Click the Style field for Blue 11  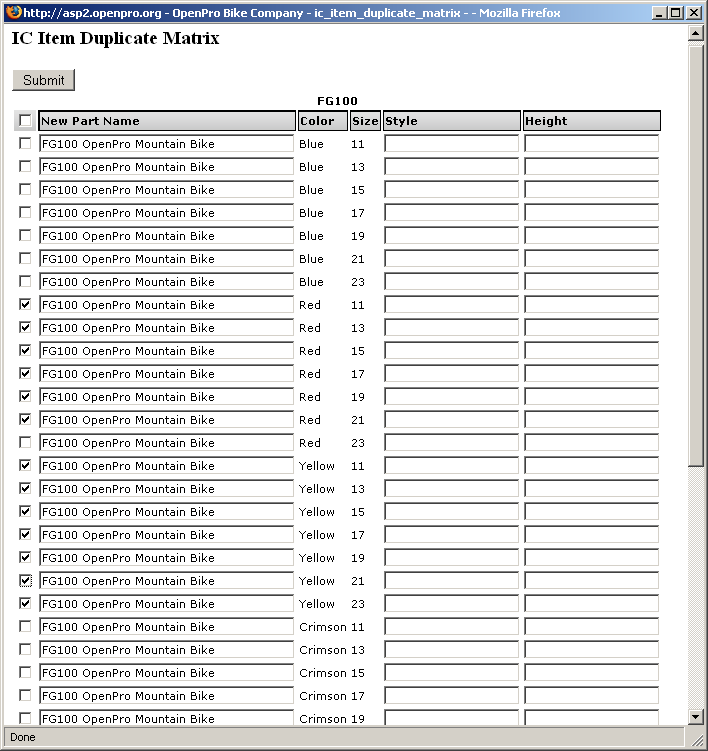451,144
